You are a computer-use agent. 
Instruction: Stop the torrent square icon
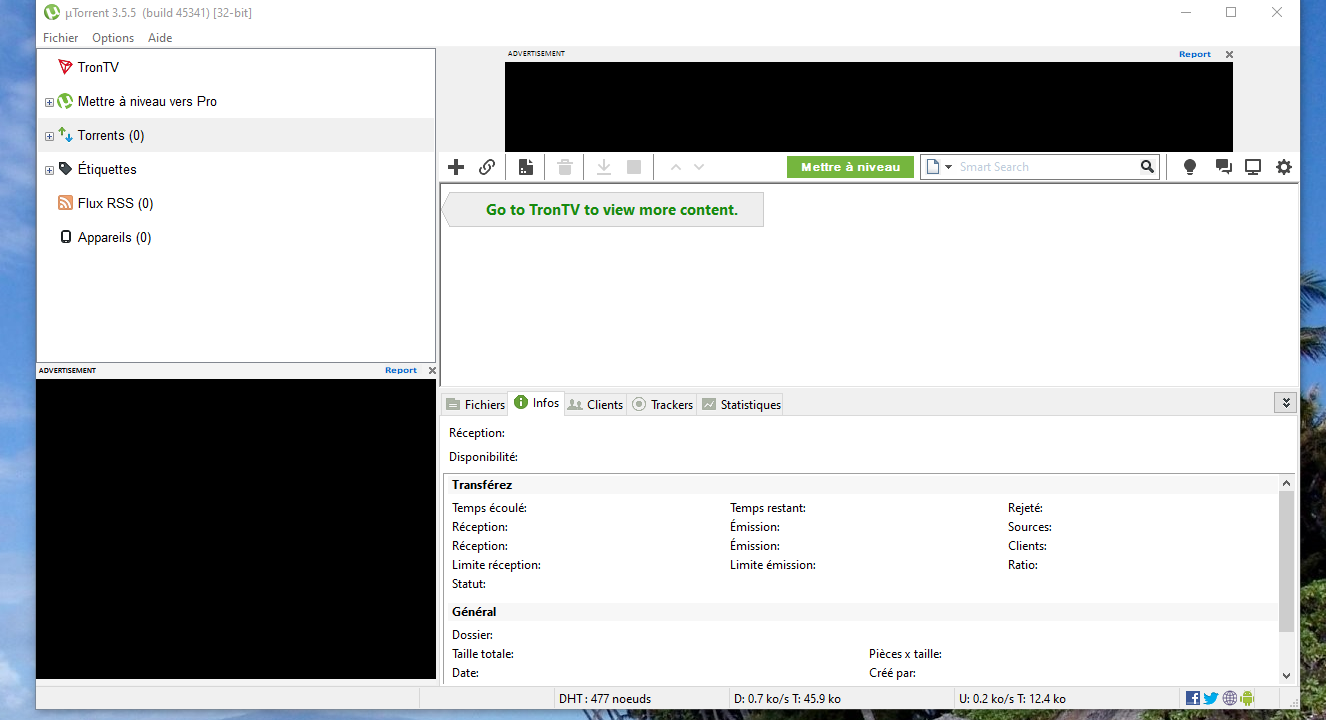634,167
